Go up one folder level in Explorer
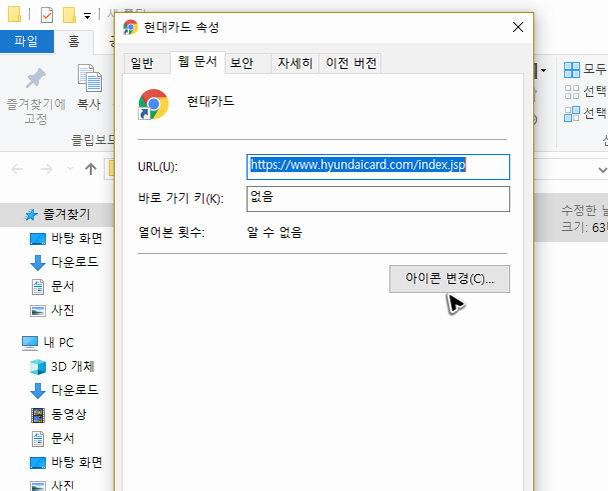The image size is (608, 491). tap(91, 169)
